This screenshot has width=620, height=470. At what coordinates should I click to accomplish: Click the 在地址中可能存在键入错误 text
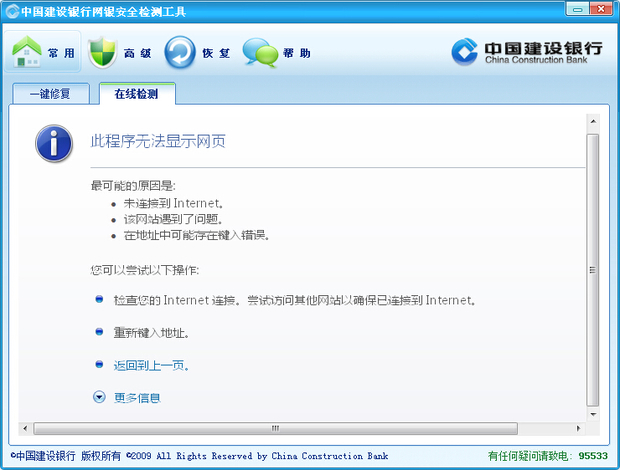pos(196,236)
